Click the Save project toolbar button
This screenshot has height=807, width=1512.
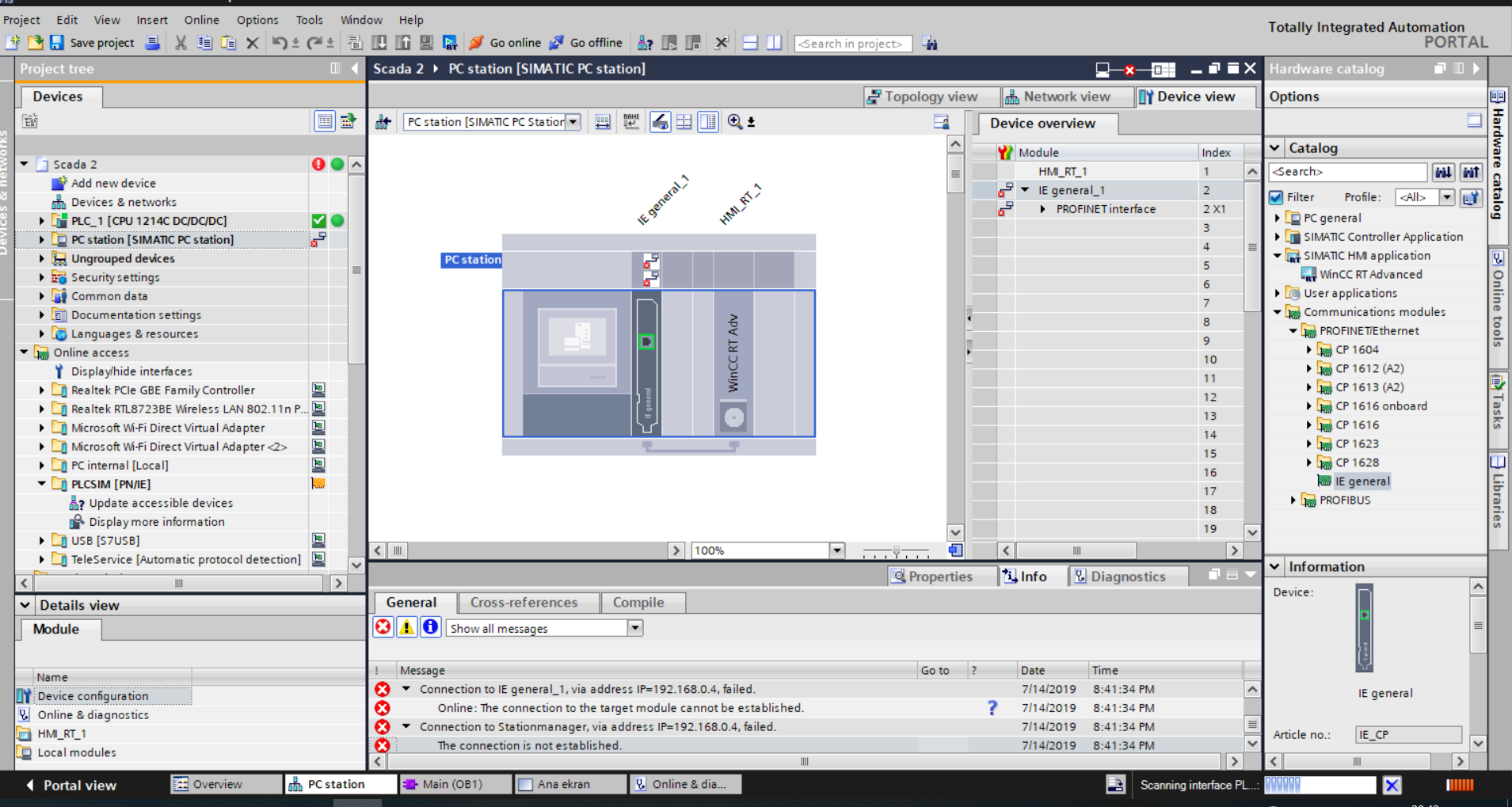click(x=92, y=43)
